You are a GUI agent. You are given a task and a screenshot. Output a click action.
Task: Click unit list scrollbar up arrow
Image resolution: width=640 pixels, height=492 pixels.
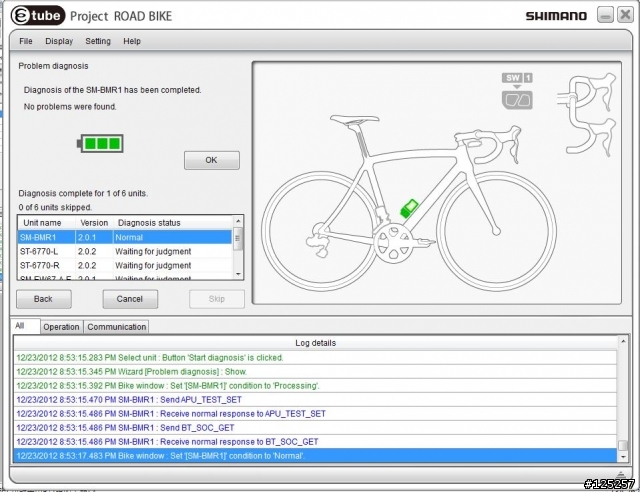click(238, 221)
